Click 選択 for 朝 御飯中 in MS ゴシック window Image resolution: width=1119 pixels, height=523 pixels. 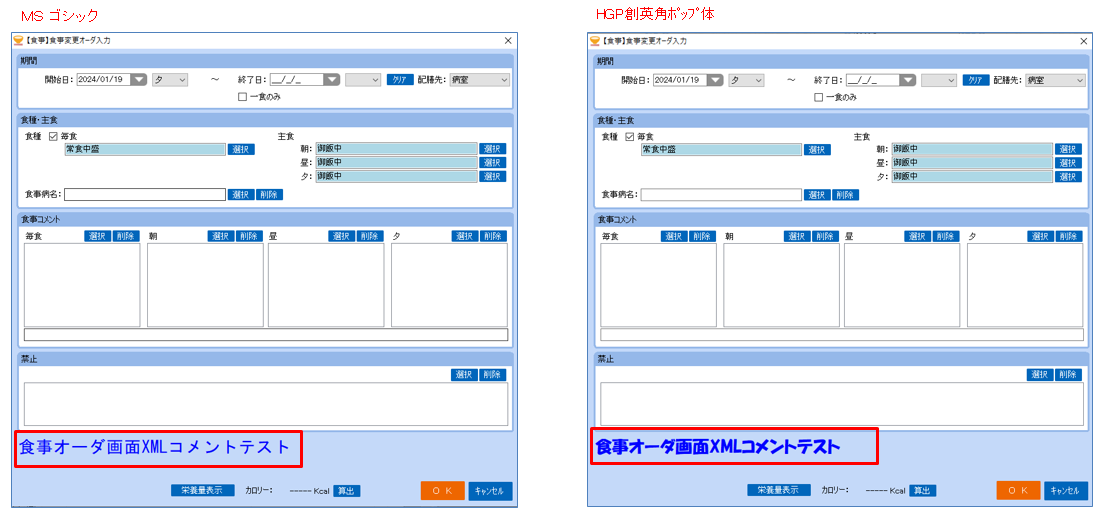(x=493, y=148)
